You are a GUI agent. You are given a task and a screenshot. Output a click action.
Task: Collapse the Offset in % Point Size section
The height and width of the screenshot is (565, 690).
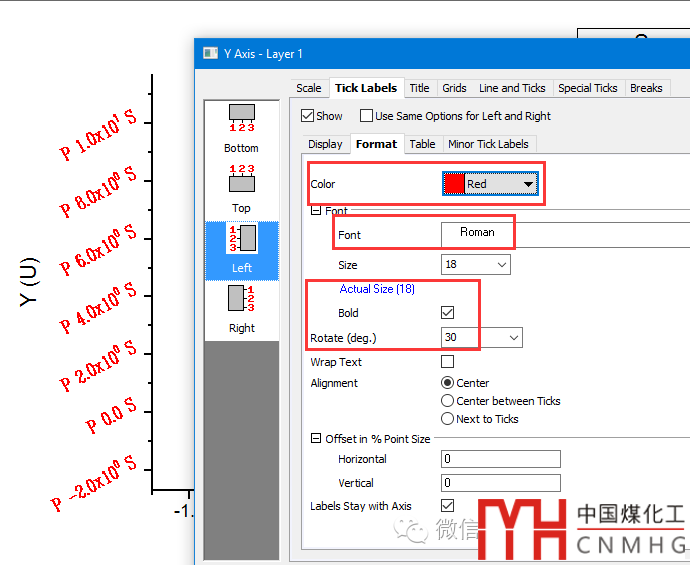(x=316, y=438)
